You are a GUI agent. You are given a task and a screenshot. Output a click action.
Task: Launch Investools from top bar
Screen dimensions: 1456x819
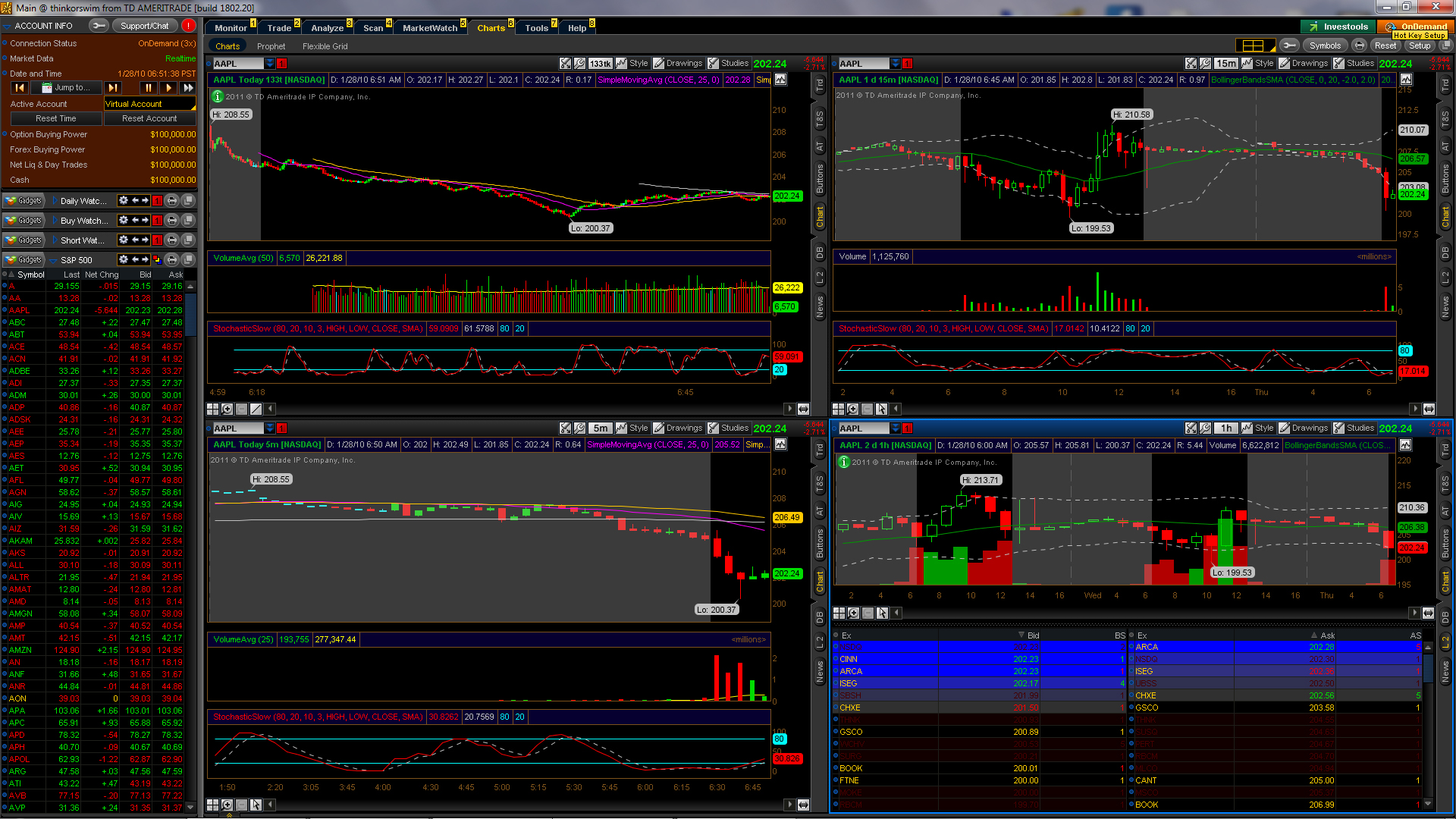[1338, 27]
